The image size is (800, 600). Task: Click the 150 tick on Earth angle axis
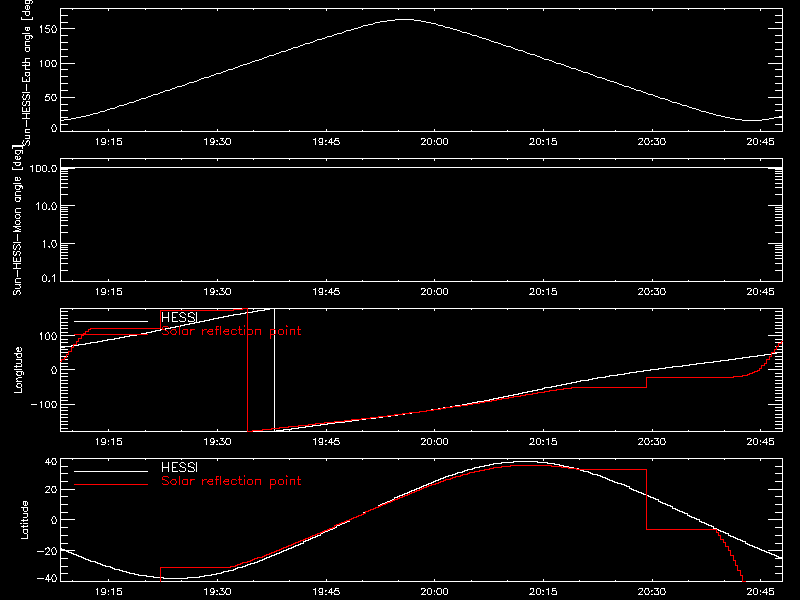47,30
